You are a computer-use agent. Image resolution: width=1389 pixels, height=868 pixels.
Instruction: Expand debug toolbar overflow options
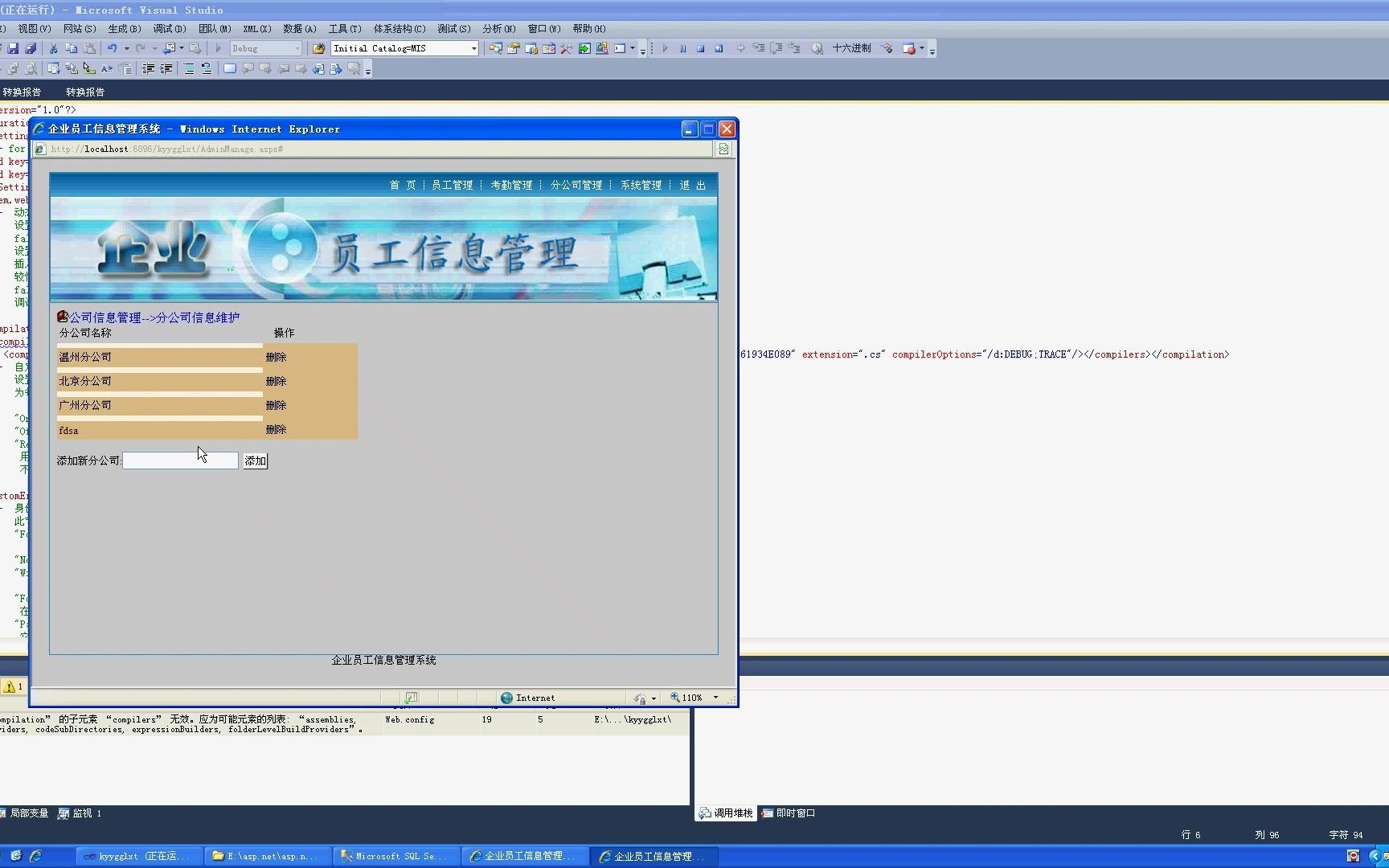tap(932, 50)
